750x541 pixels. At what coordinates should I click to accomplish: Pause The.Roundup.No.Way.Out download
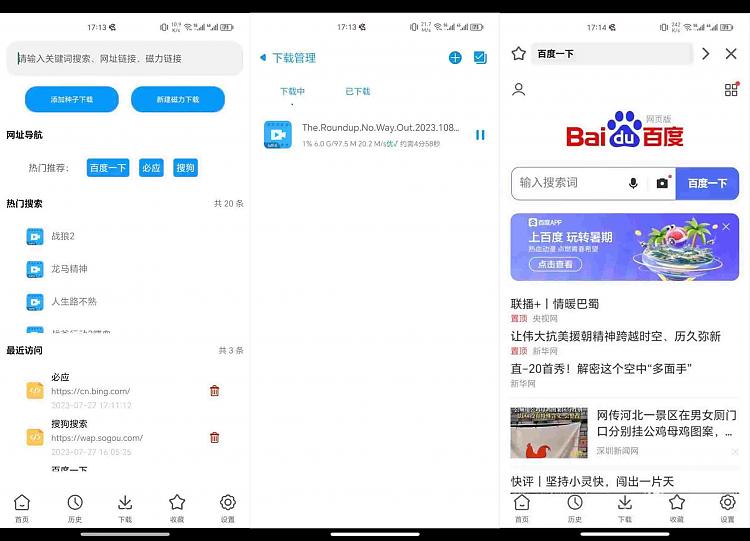pos(480,135)
